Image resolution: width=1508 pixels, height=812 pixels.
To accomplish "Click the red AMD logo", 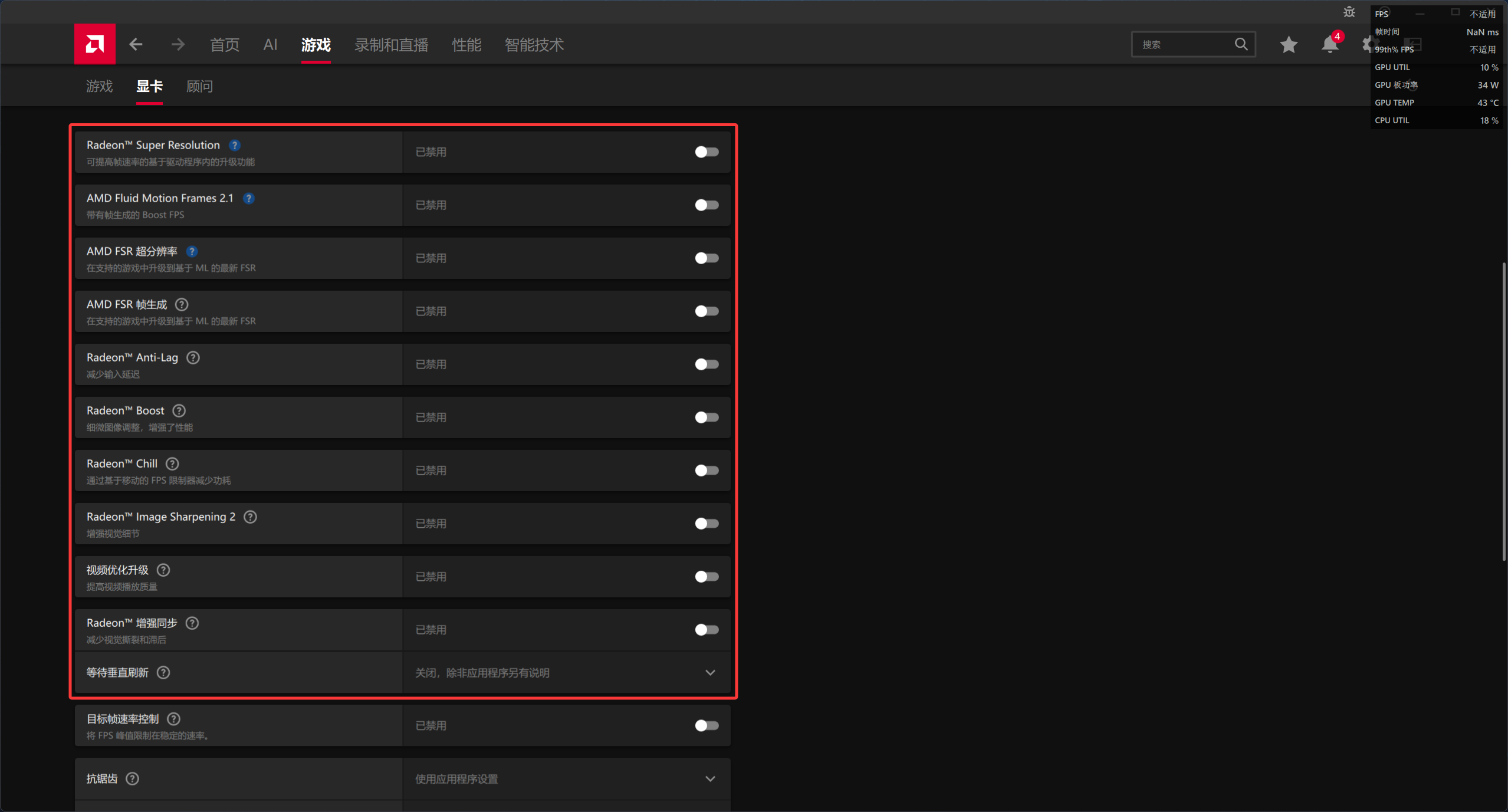I will pos(94,44).
